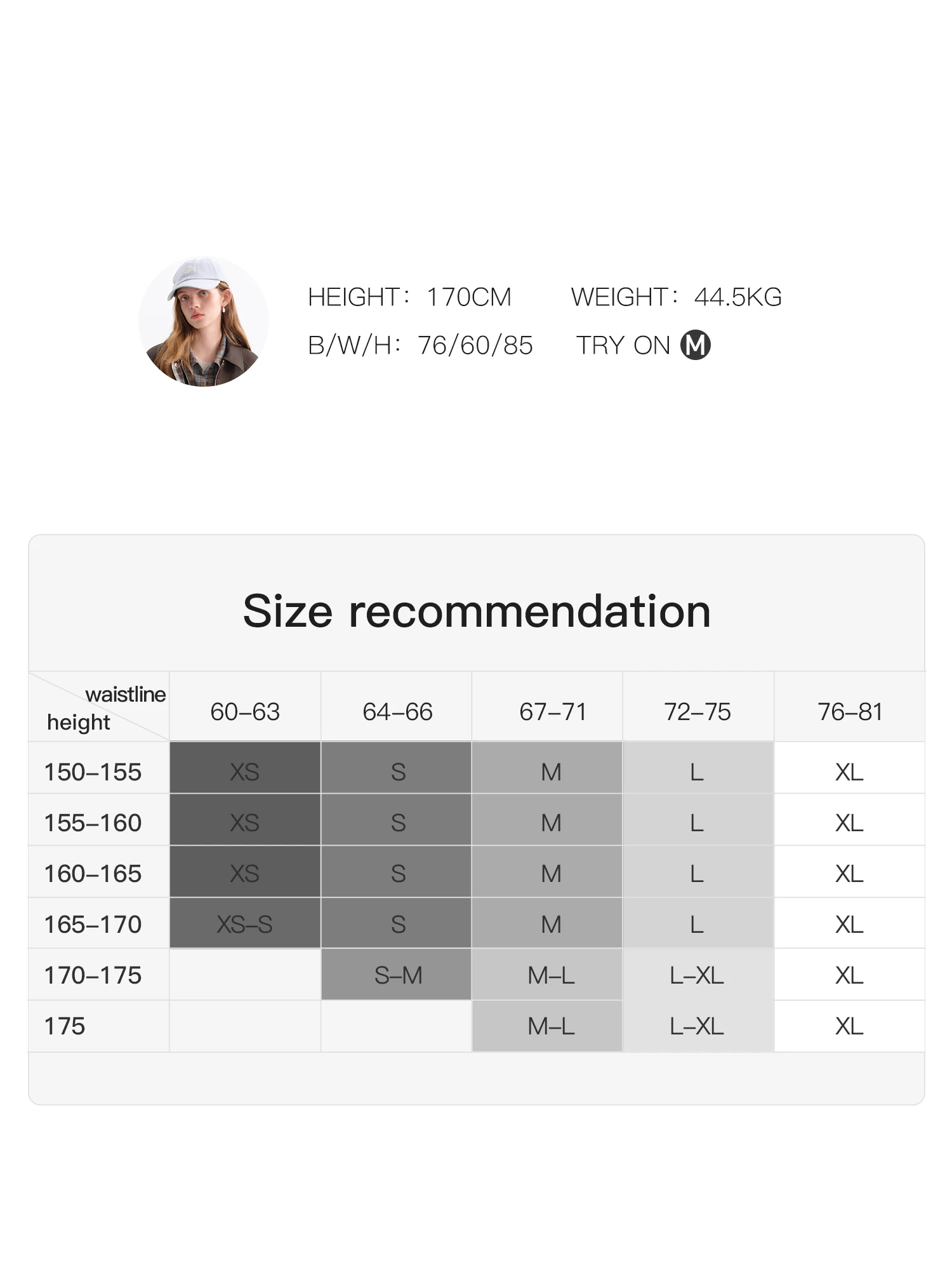952x1270 pixels.
Task: Select the 175 height row label
Action: pos(65,1026)
